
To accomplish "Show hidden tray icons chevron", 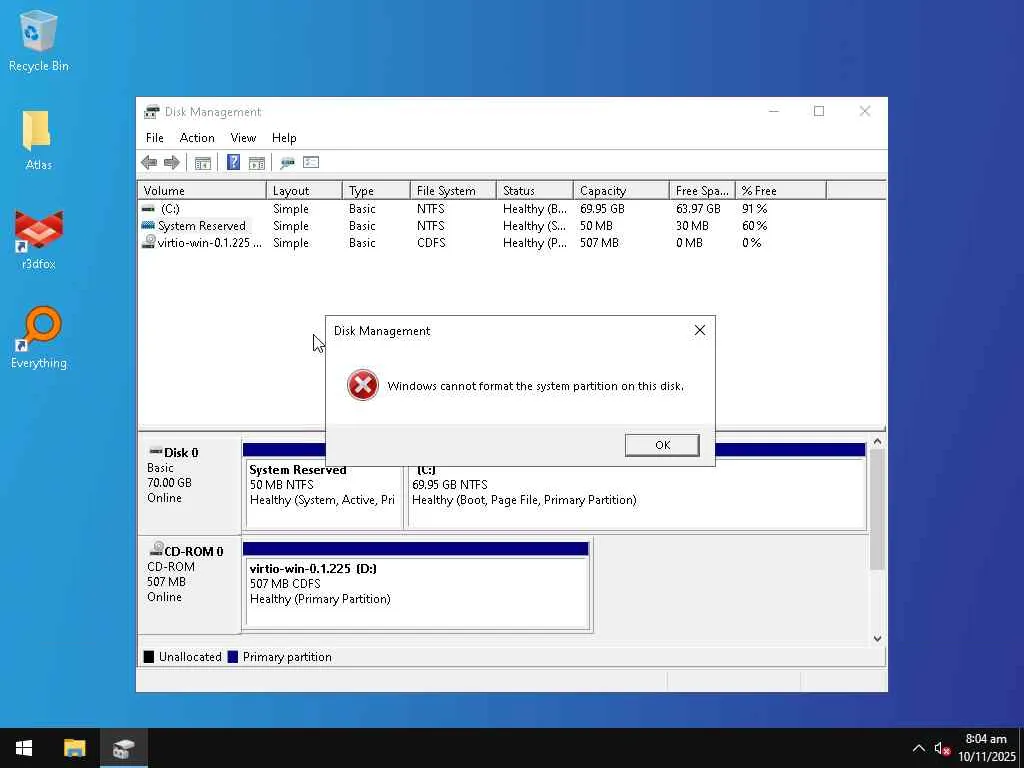I will [918, 748].
